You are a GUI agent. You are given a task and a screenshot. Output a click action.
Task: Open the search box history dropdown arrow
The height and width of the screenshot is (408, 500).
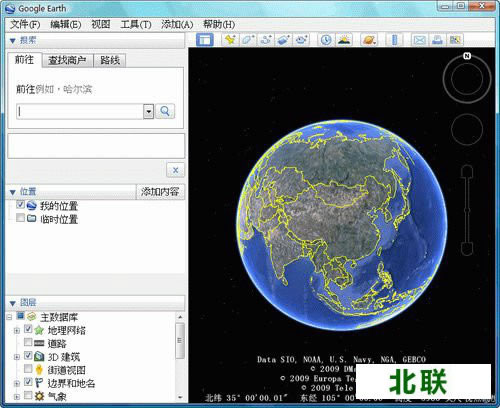point(148,111)
